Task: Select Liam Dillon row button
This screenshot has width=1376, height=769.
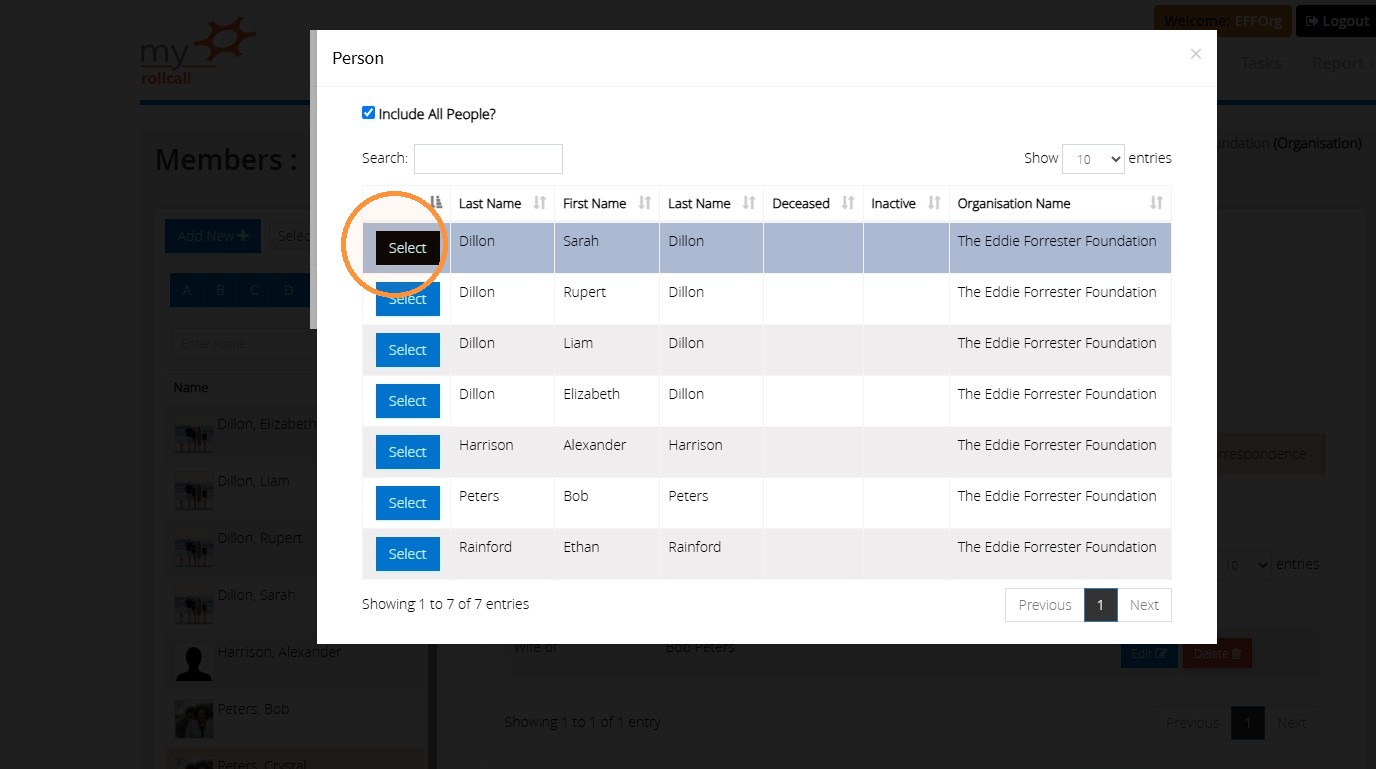Action: point(408,350)
